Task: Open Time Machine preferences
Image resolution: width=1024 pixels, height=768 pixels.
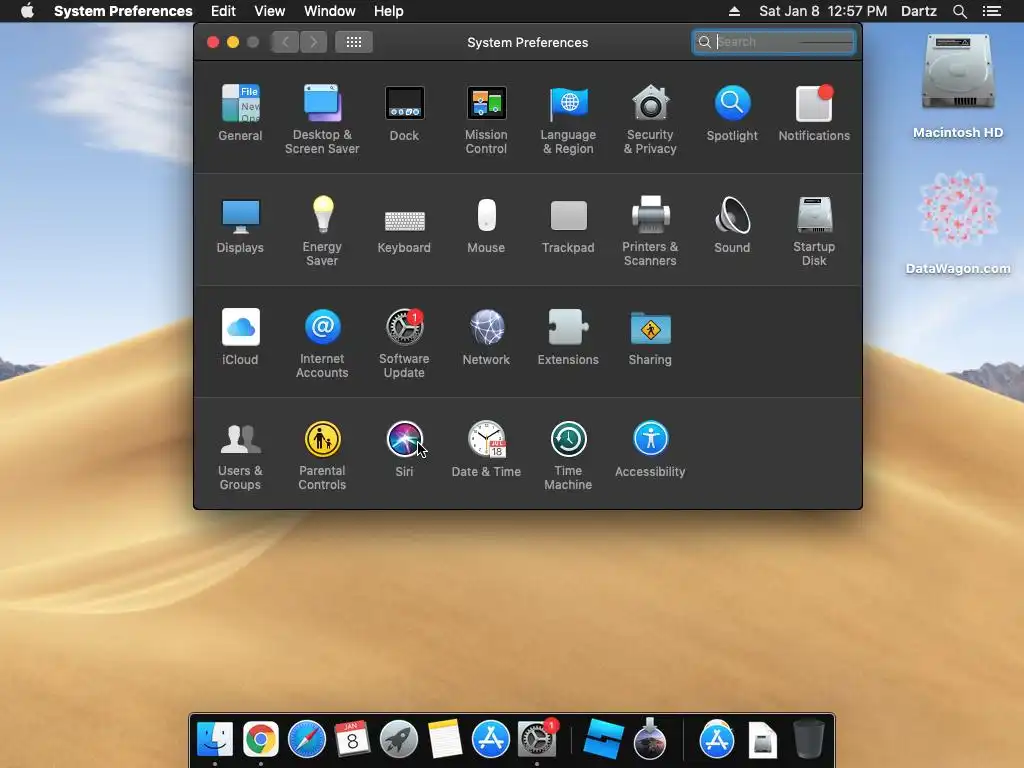Action: pos(568,456)
